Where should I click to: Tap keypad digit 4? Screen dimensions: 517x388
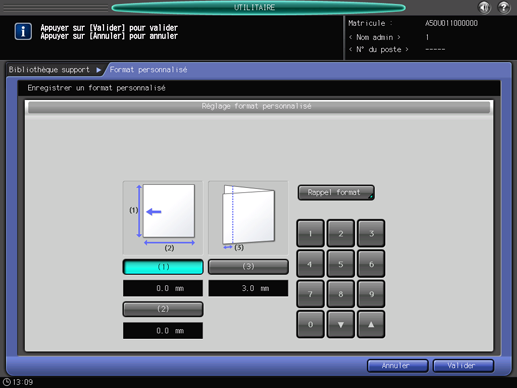pyautogui.click(x=310, y=264)
